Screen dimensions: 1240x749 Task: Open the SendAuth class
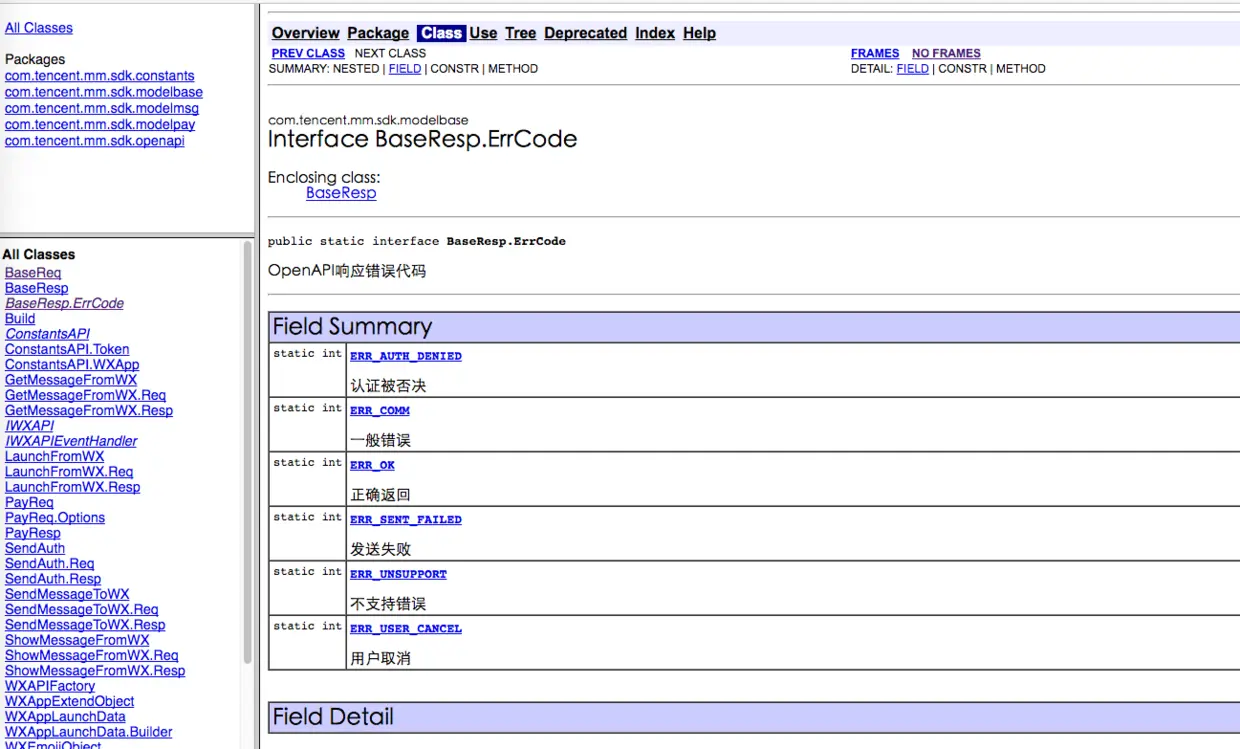point(35,549)
